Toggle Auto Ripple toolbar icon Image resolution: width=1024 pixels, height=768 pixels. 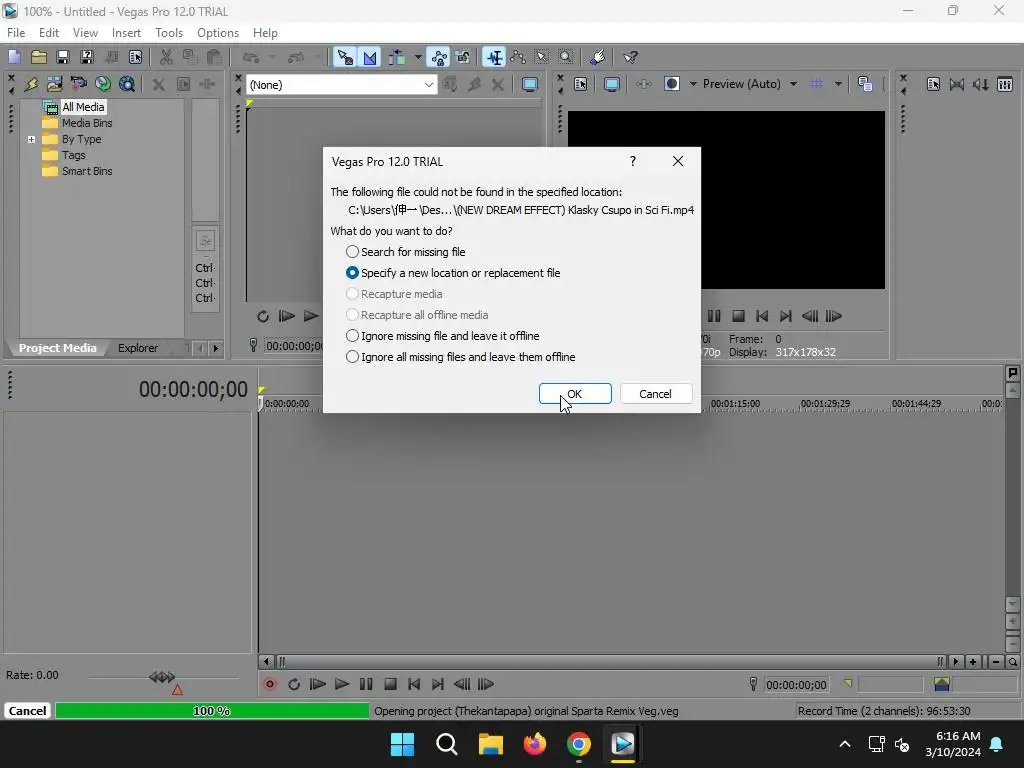tap(397, 57)
